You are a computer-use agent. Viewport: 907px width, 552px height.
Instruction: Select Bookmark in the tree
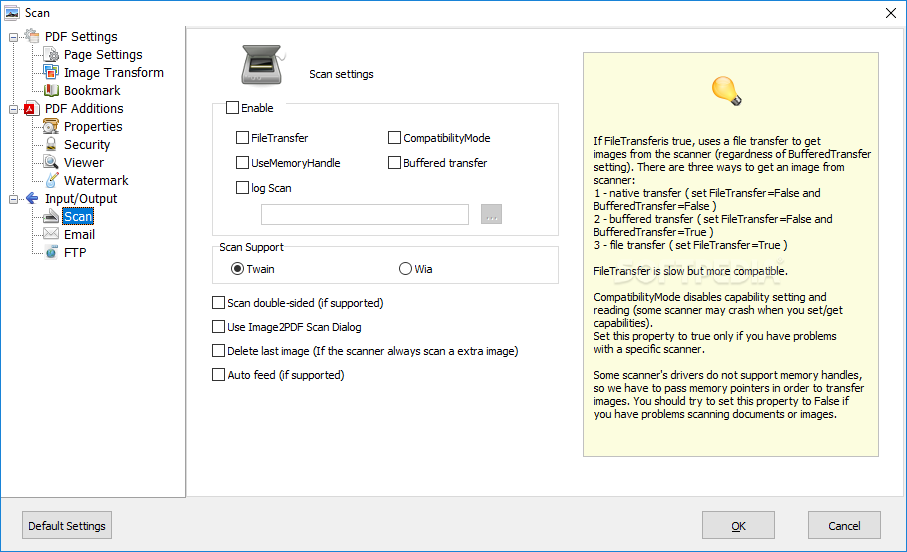[92, 90]
